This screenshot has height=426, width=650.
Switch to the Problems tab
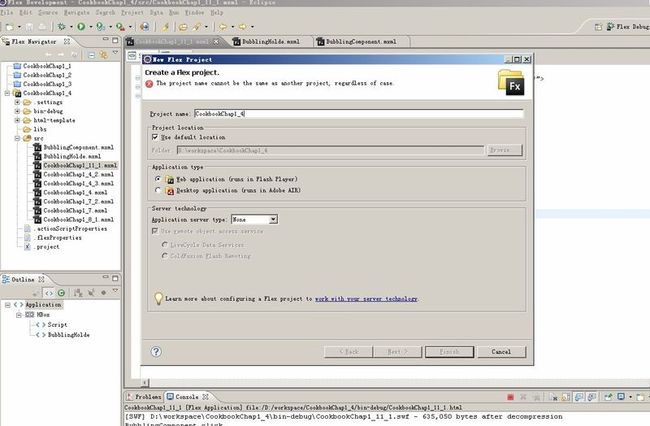(144, 397)
